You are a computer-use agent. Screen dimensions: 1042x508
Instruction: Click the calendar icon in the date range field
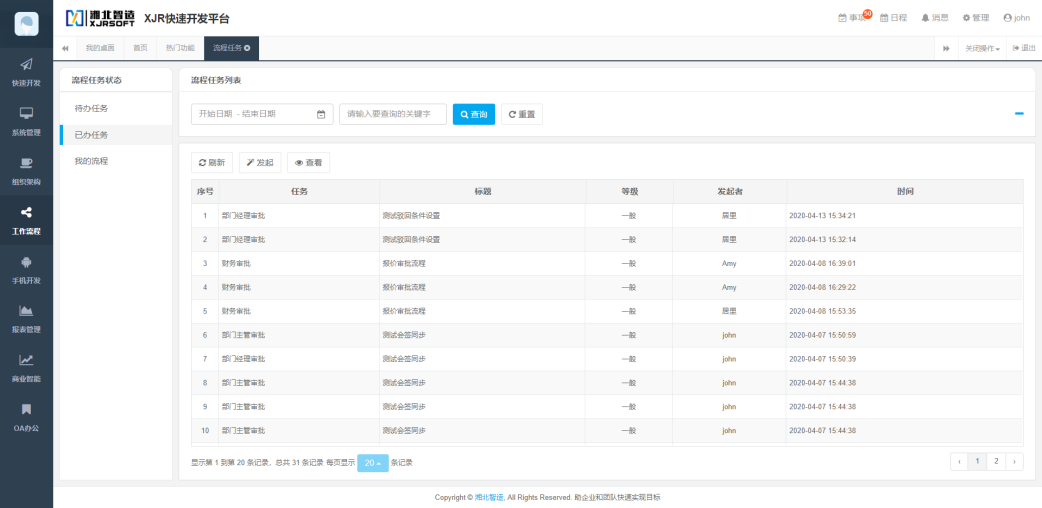coord(321,114)
